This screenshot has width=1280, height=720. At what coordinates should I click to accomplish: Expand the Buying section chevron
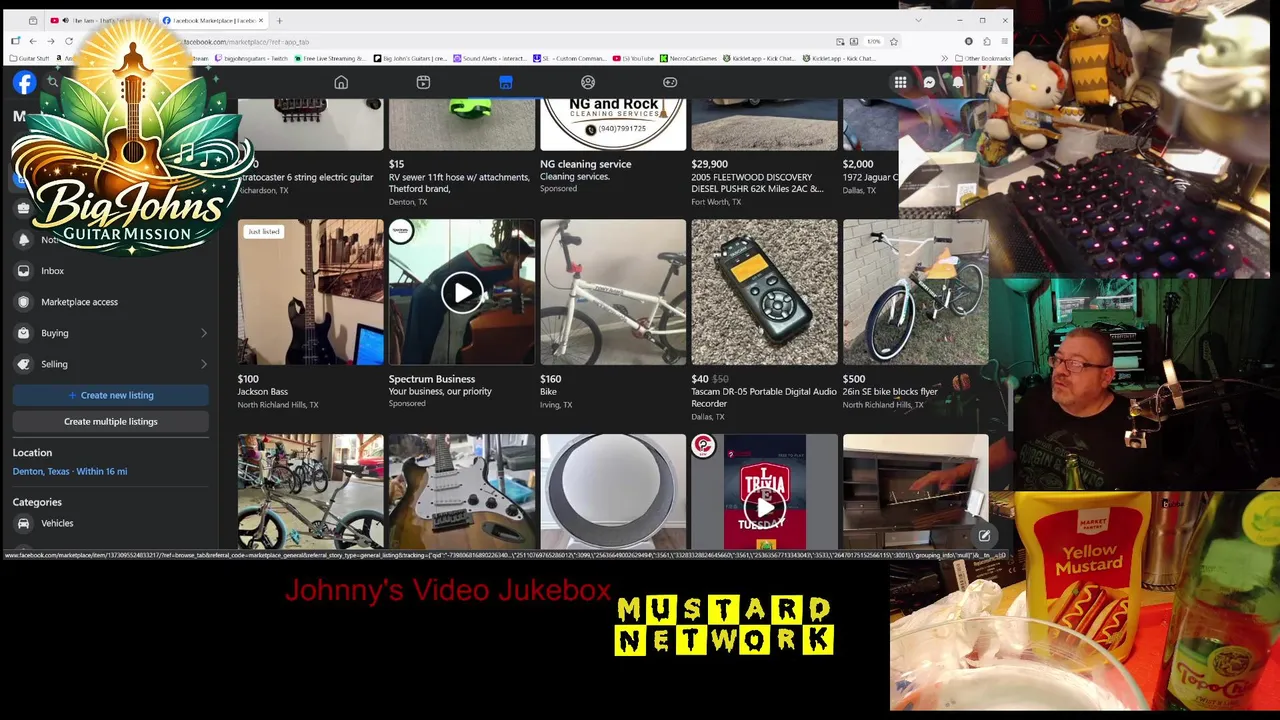[x=204, y=333]
